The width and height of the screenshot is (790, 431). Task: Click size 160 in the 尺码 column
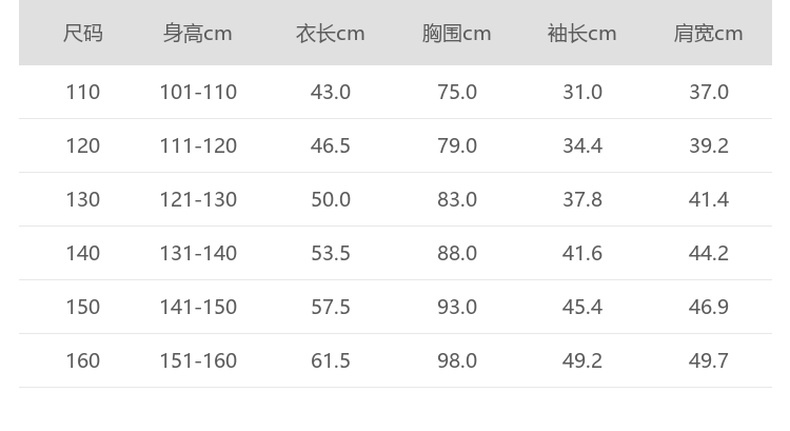[x=83, y=361]
